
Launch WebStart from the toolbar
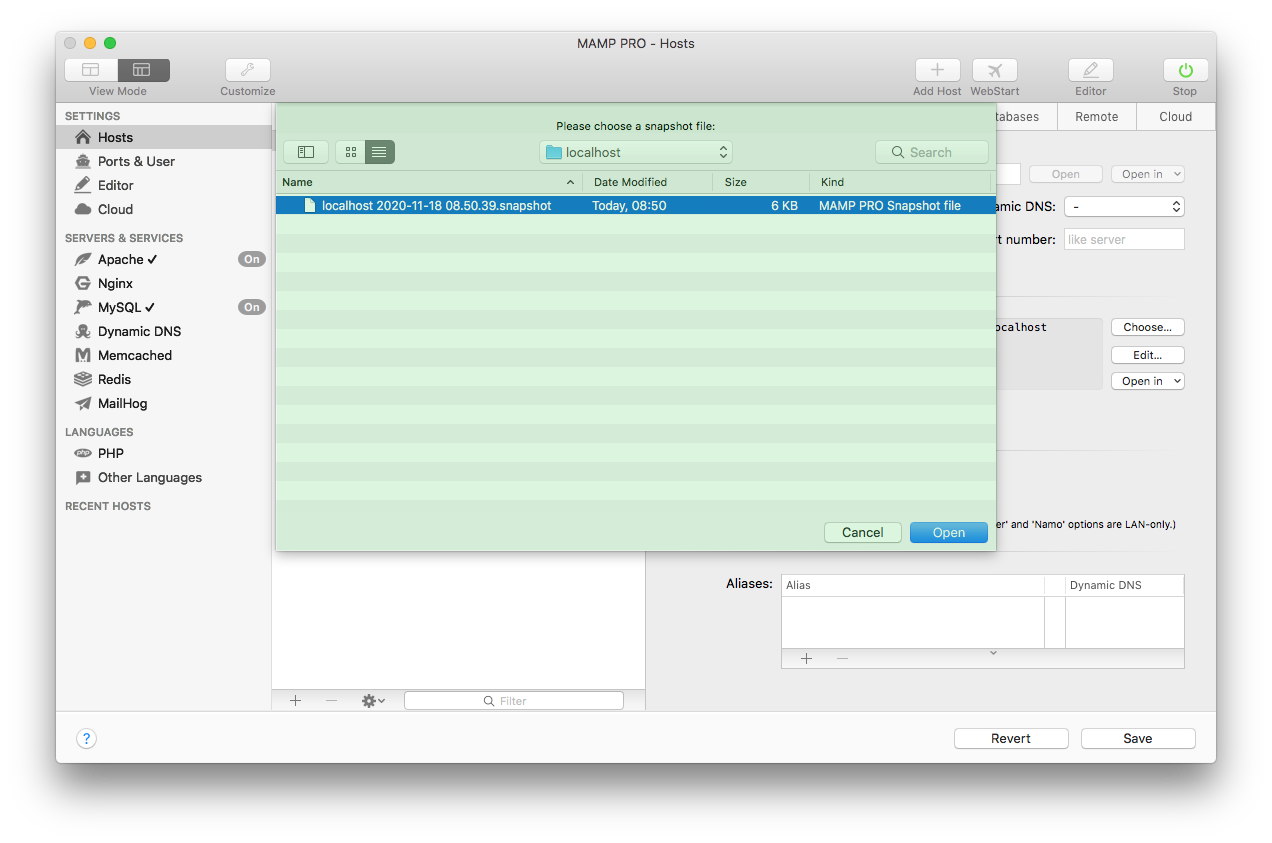point(994,70)
